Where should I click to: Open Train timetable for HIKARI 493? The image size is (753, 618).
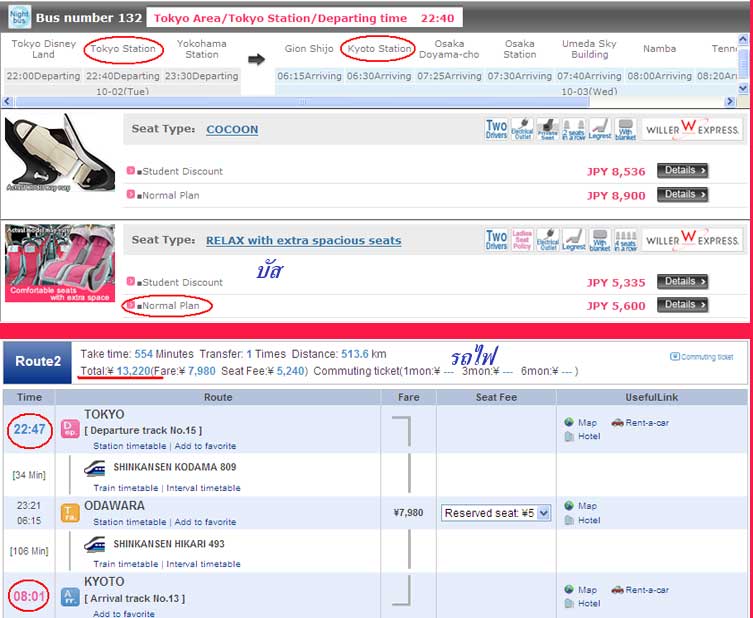126,564
